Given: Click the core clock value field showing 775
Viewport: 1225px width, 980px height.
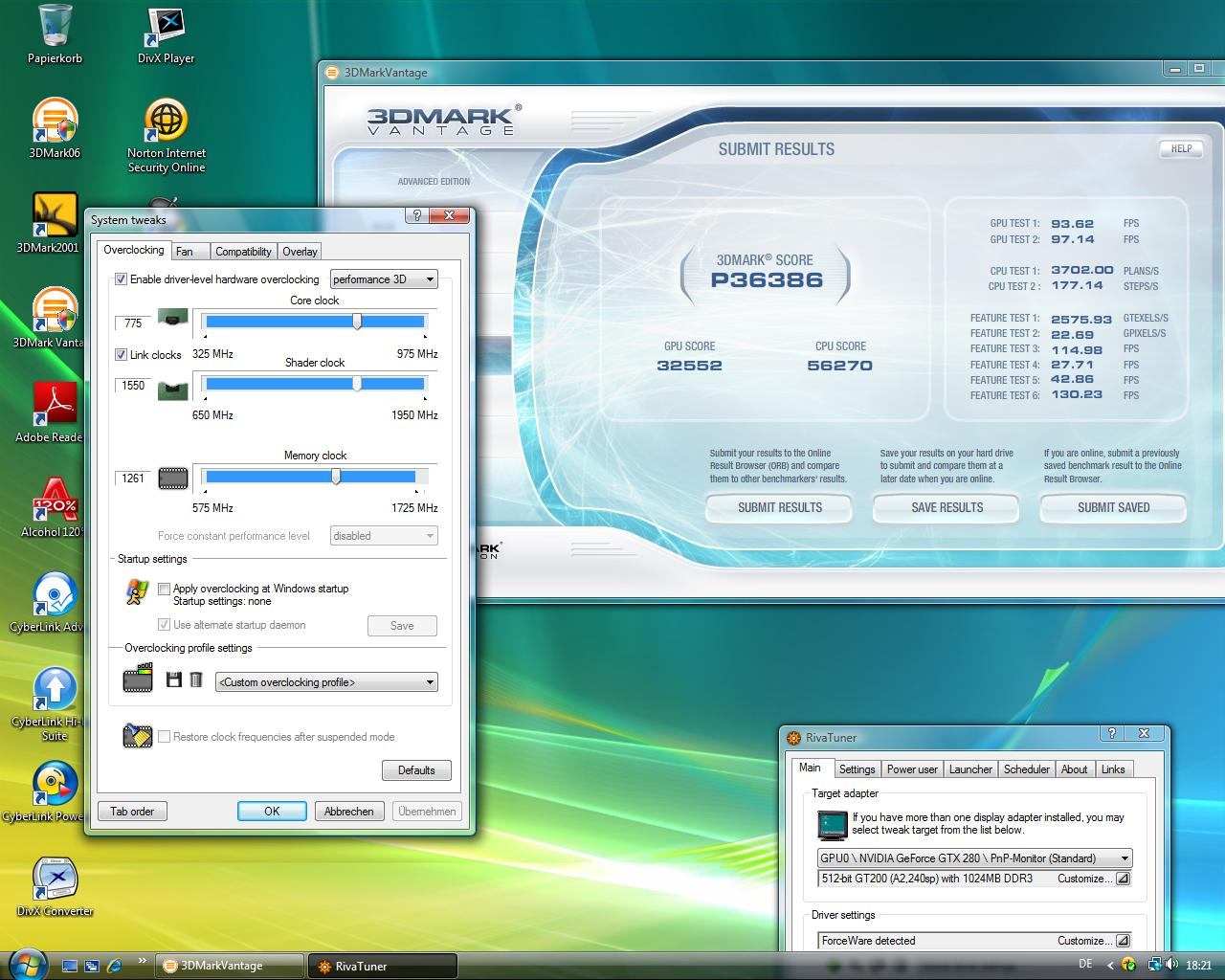Looking at the screenshot, I should coord(133,323).
